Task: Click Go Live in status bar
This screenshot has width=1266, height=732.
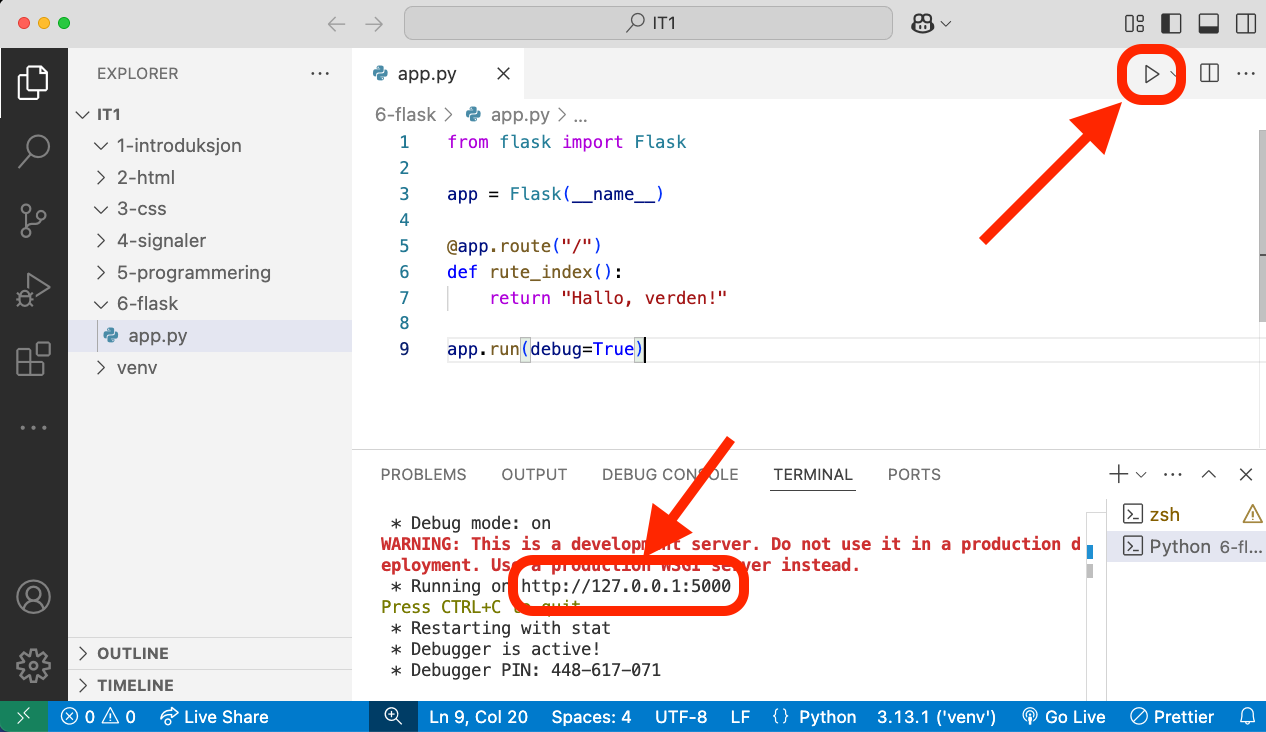Action: [x=1063, y=717]
